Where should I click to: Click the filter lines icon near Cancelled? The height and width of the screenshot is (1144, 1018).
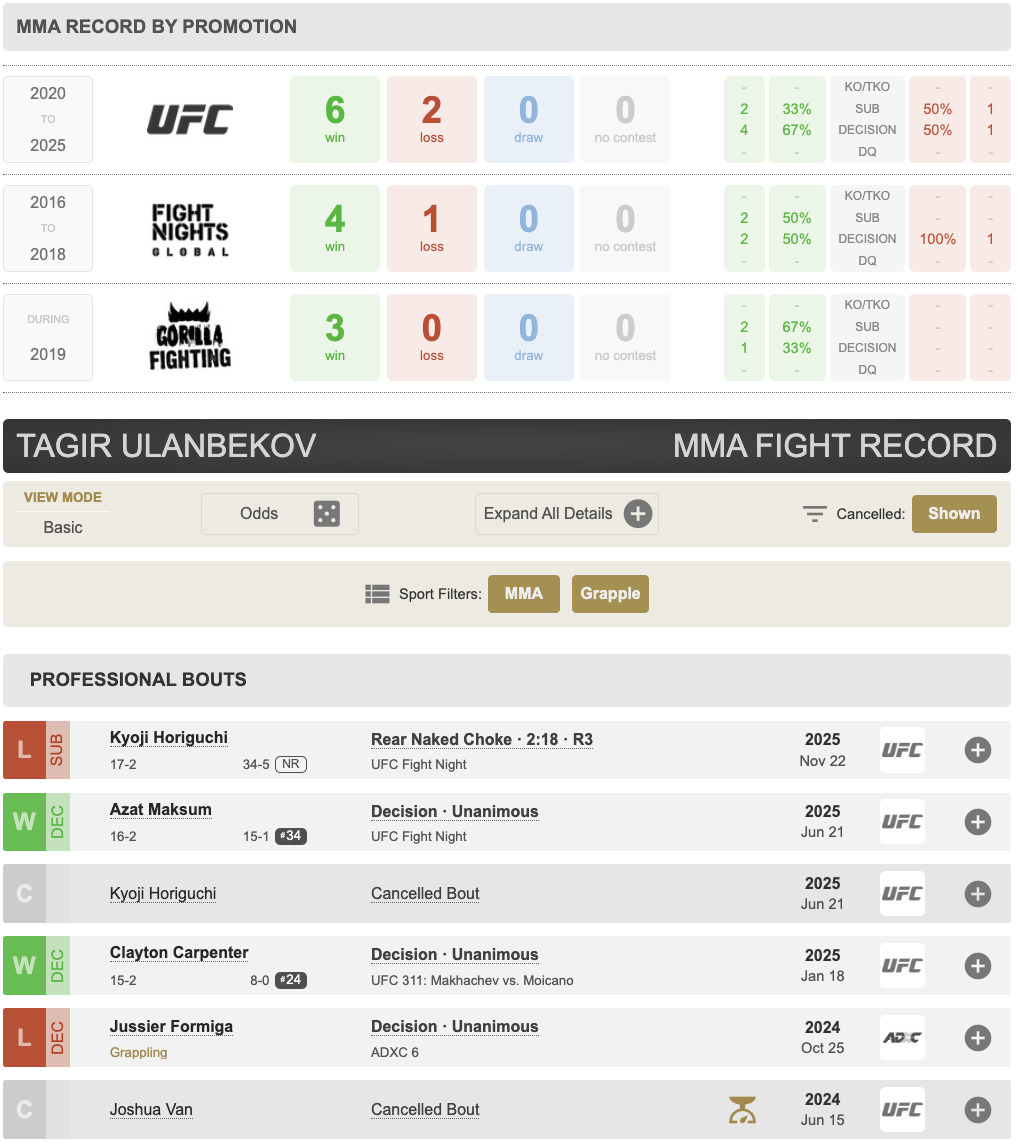pyautogui.click(x=815, y=514)
